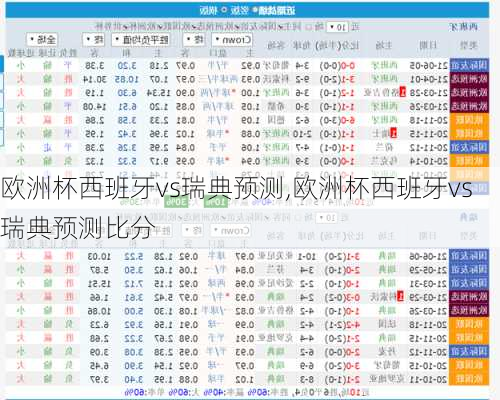Select the 竖版 (vertical layout) radio button
This screenshot has width=500, height=400.
255,10
